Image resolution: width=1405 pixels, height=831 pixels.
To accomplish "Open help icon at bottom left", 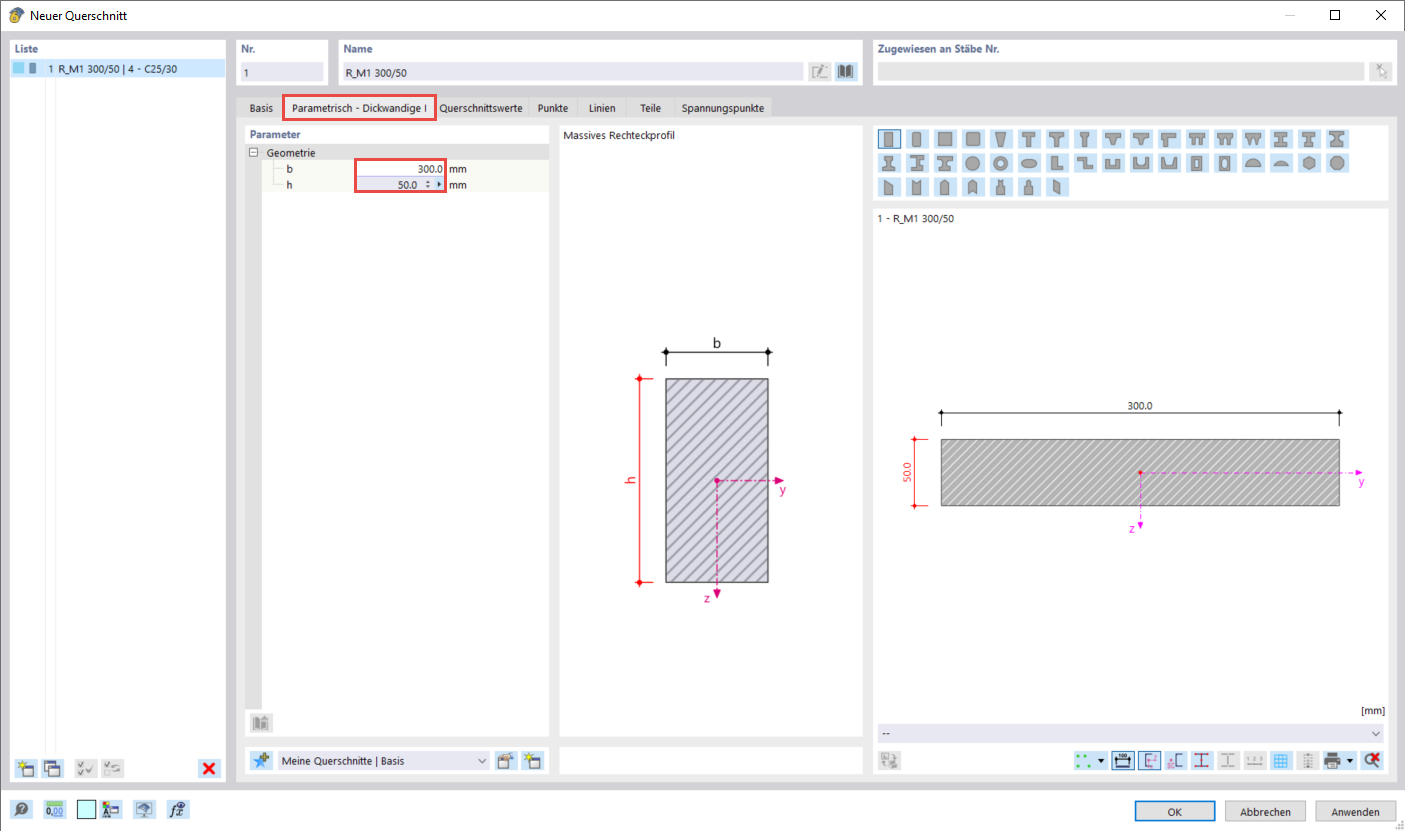I will coord(20,810).
